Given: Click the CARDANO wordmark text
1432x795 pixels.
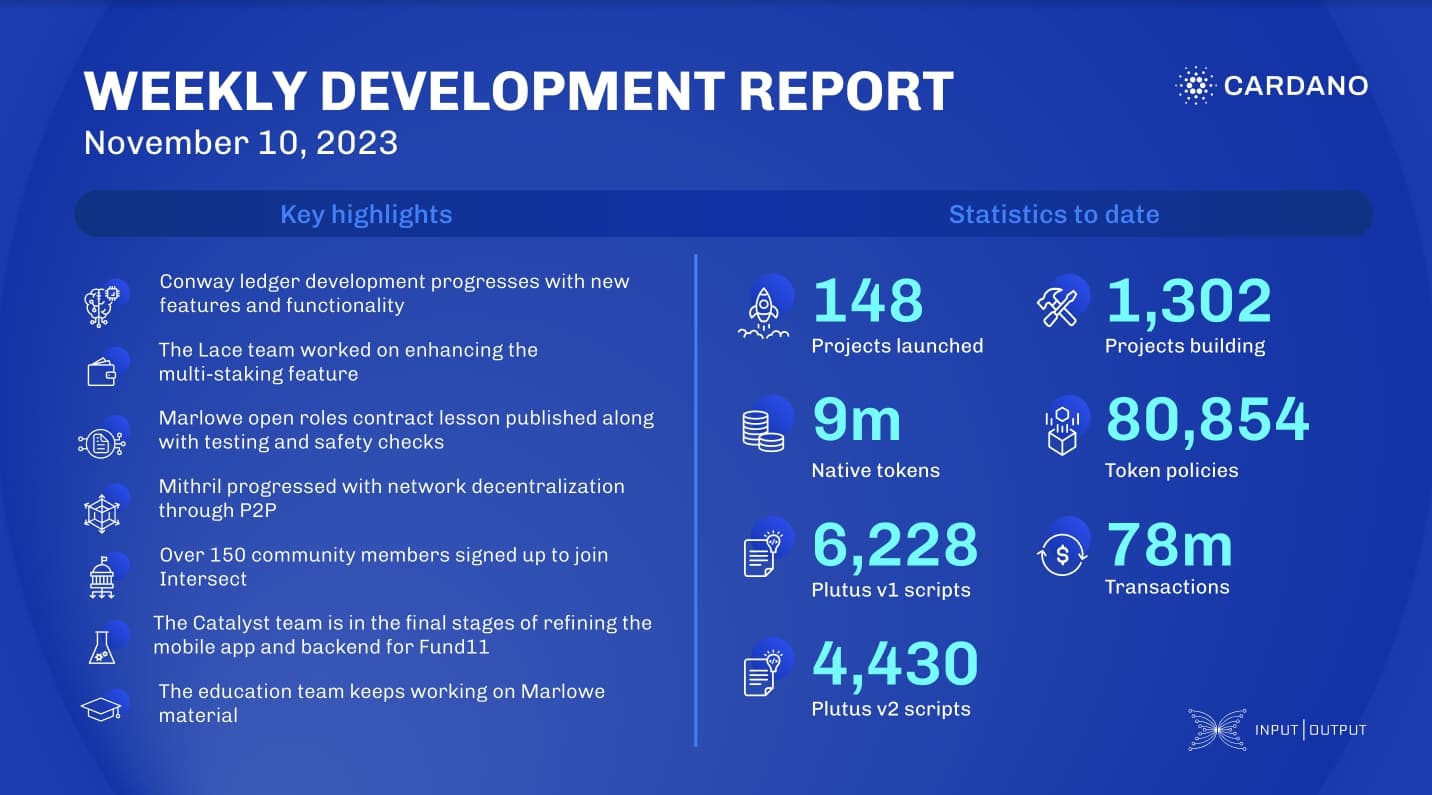Looking at the screenshot, I should coord(1296,86).
